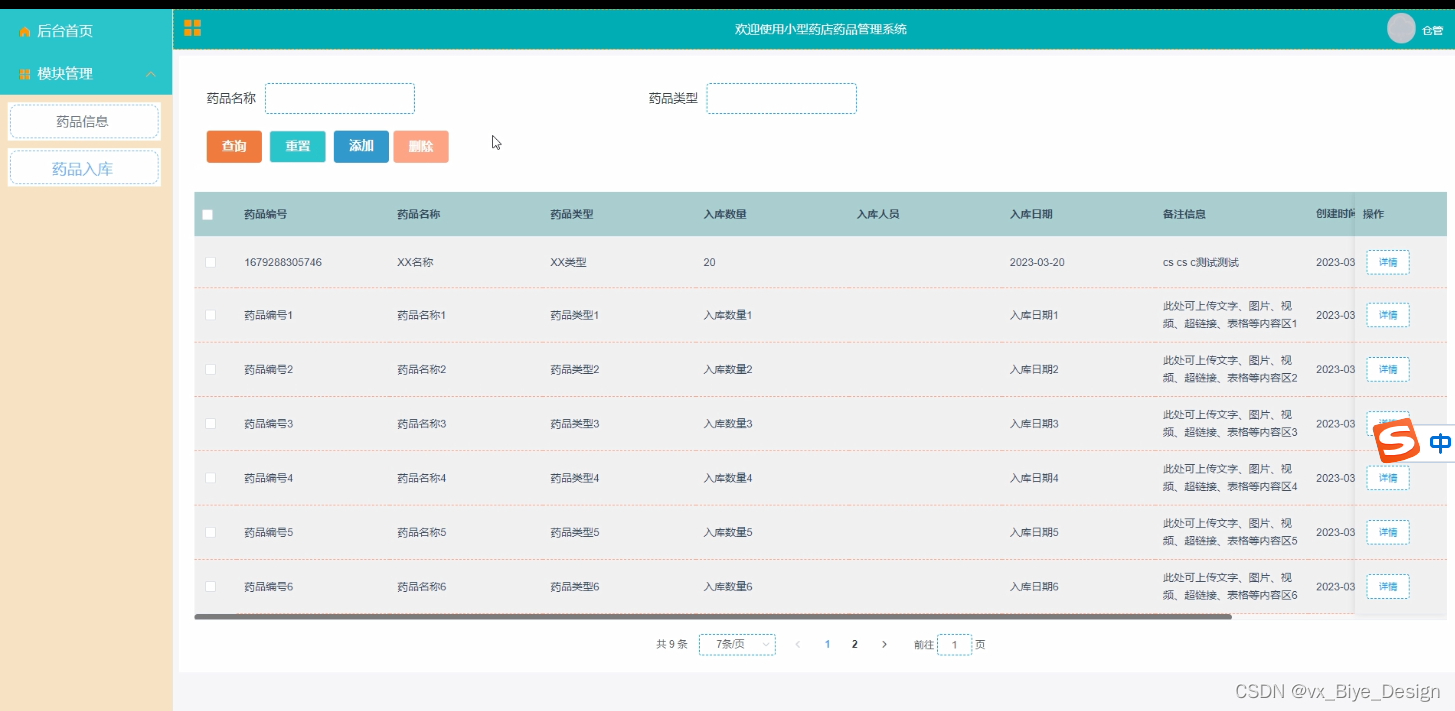Click the orange 查询 button
The width and height of the screenshot is (1455, 711).
(x=234, y=146)
